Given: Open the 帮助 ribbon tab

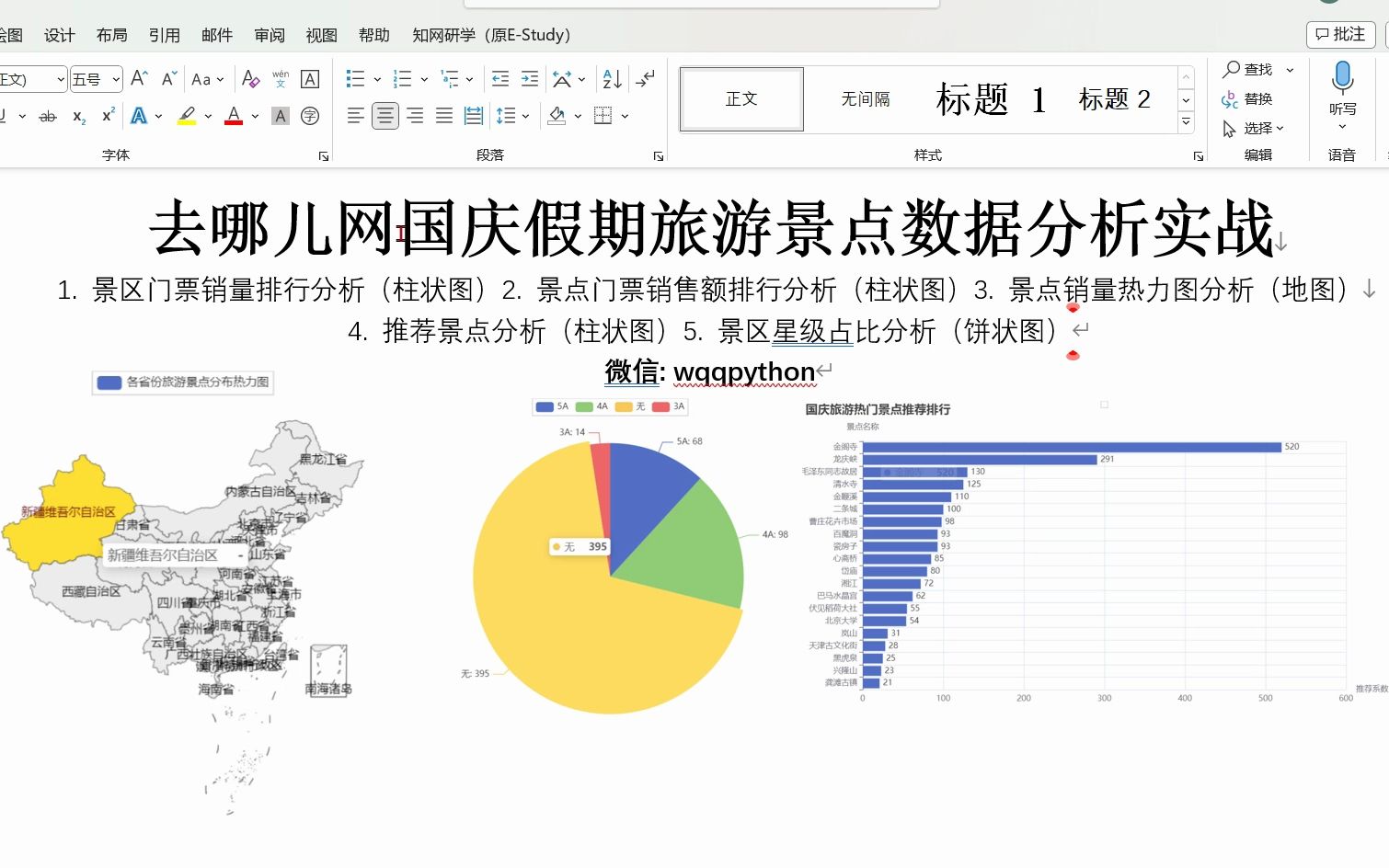Looking at the screenshot, I should coord(374,35).
